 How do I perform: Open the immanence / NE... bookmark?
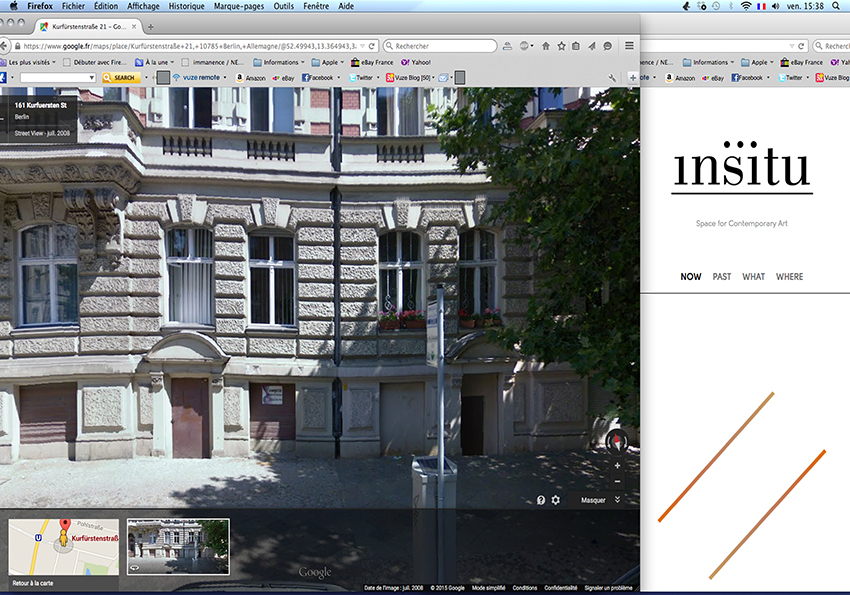coord(212,62)
